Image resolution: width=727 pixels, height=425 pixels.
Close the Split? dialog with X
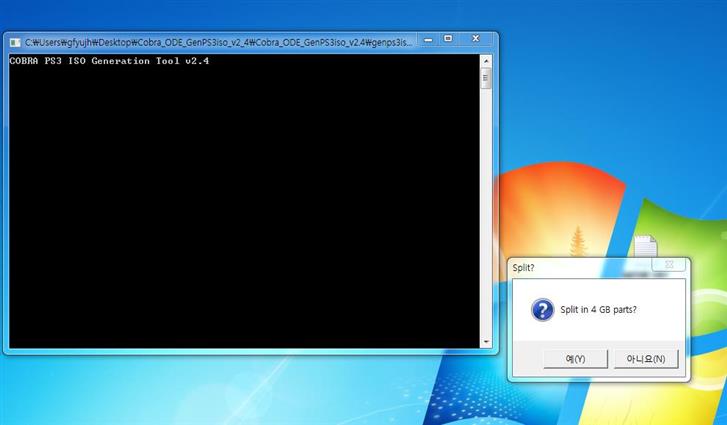pyautogui.click(x=671, y=265)
